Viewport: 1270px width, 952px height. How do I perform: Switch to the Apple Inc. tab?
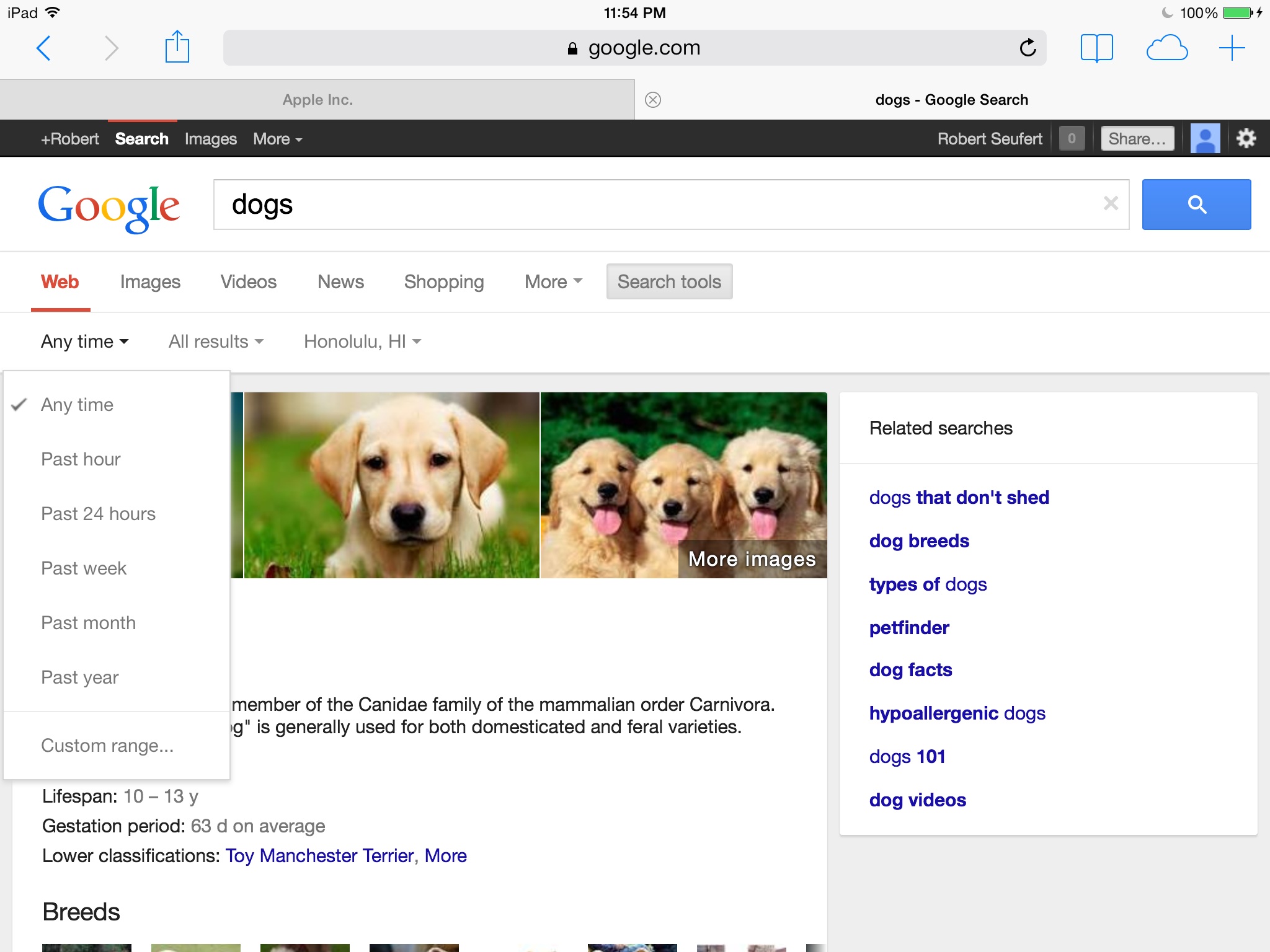[317, 100]
